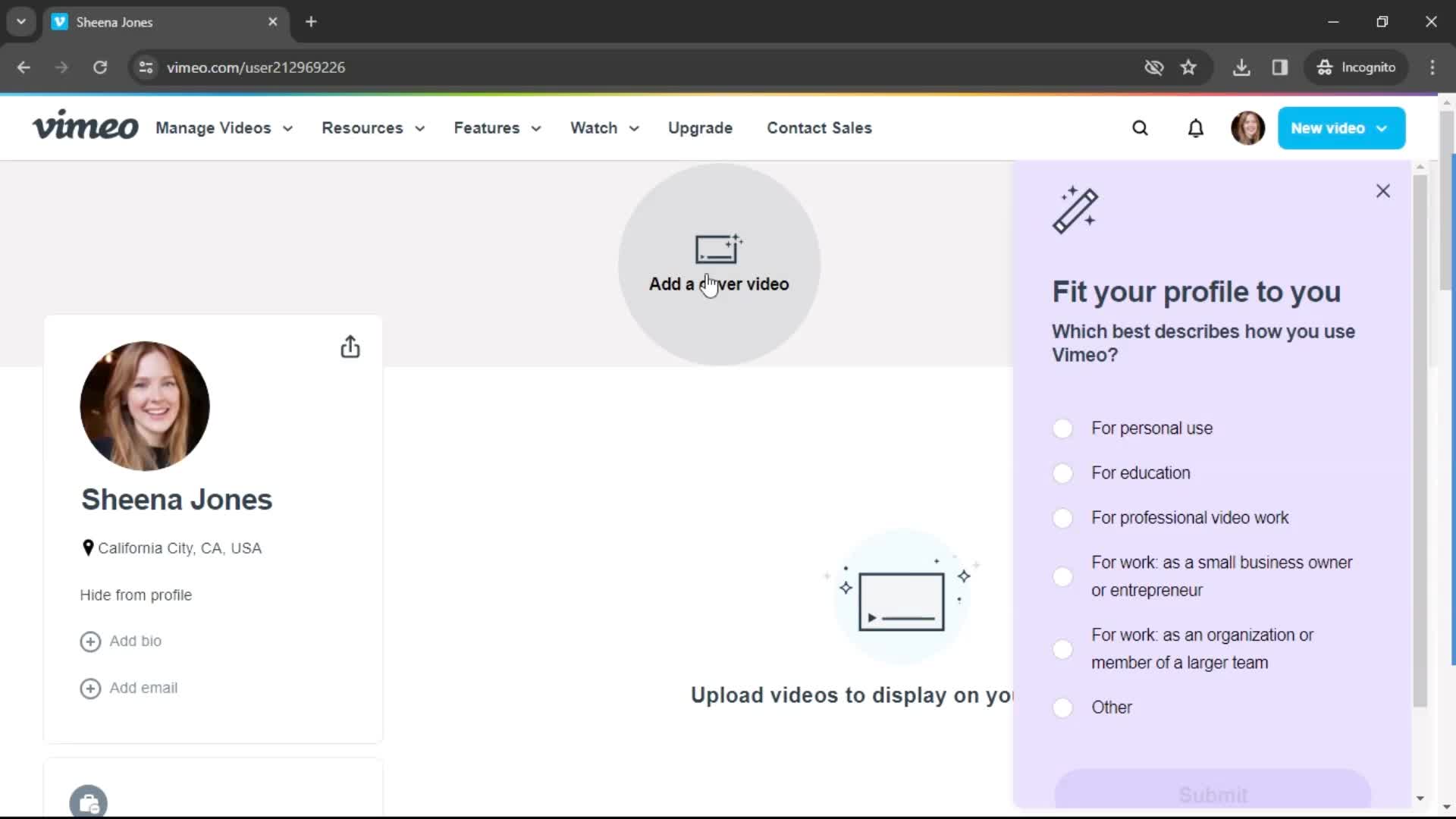The height and width of the screenshot is (819, 1456).
Task: Open the tab search dropdown
Action: 21,22
